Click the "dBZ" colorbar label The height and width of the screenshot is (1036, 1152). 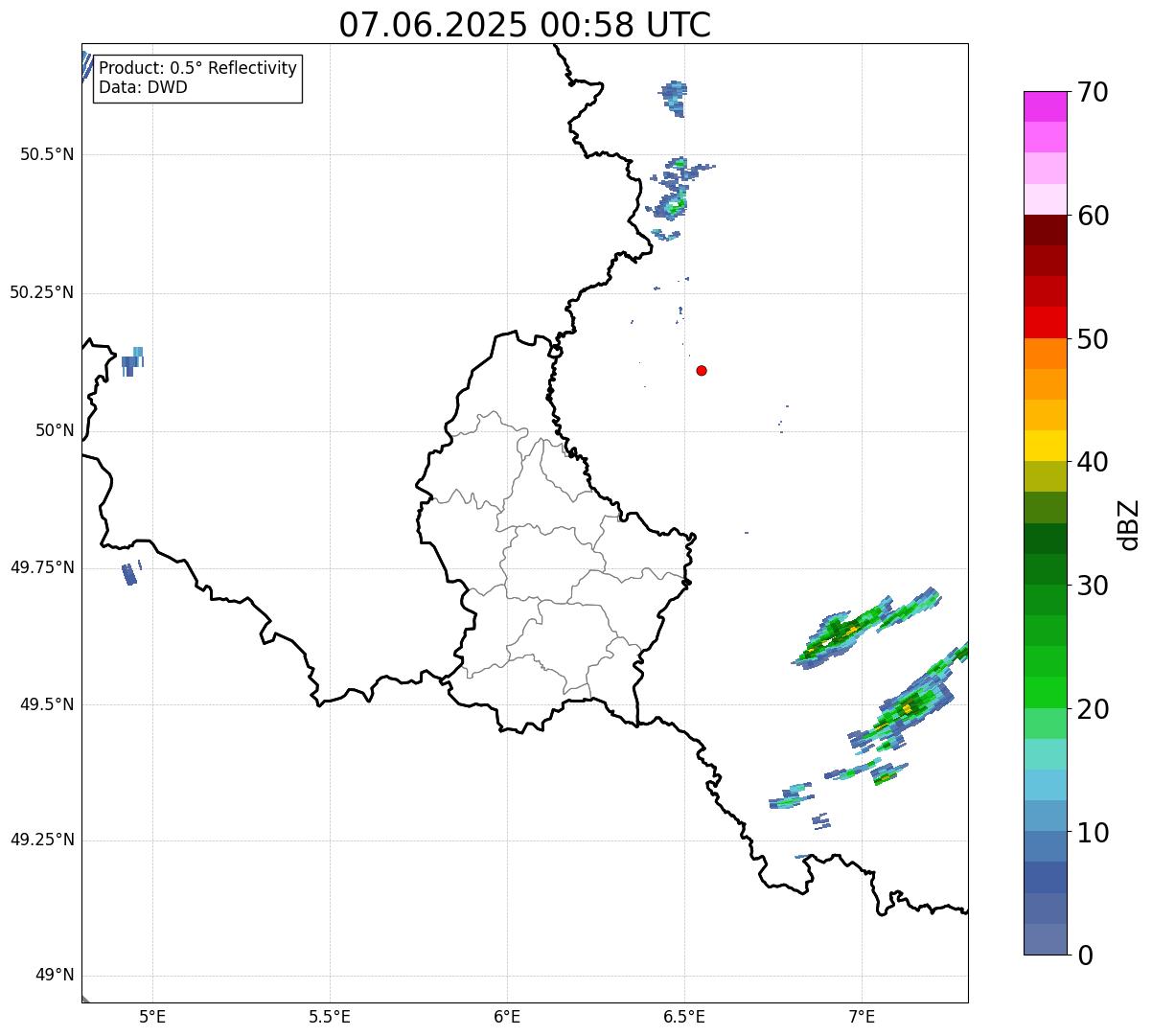pos(1129,523)
